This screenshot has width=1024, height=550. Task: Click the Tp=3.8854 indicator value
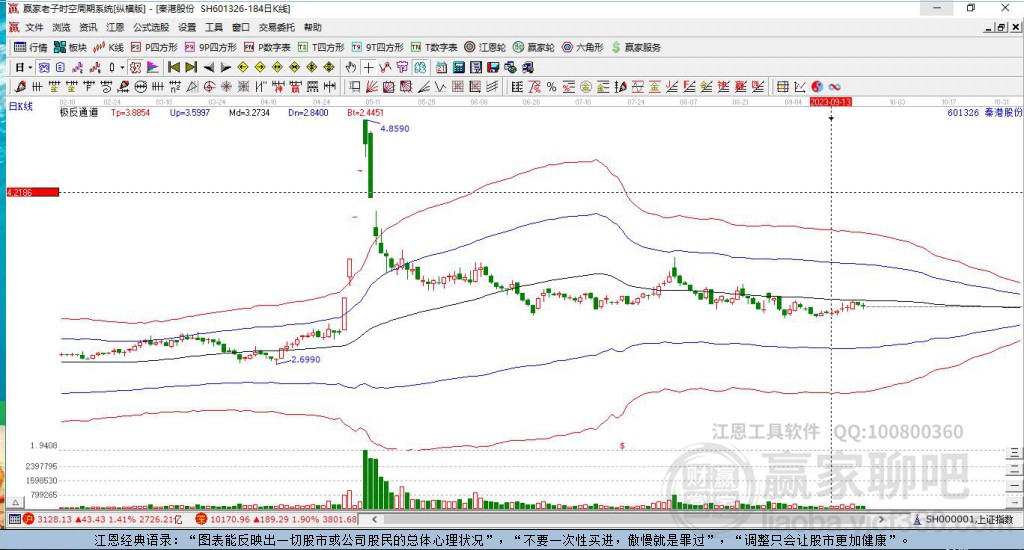pyautogui.click(x=130, y=112)
